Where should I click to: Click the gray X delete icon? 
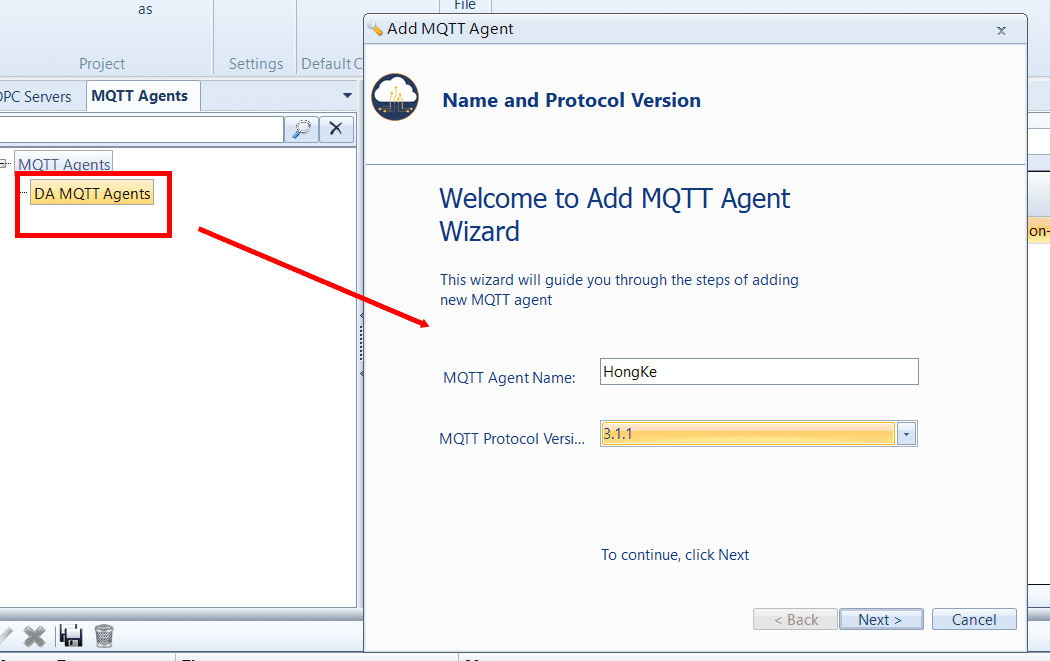tap(35, 635)
